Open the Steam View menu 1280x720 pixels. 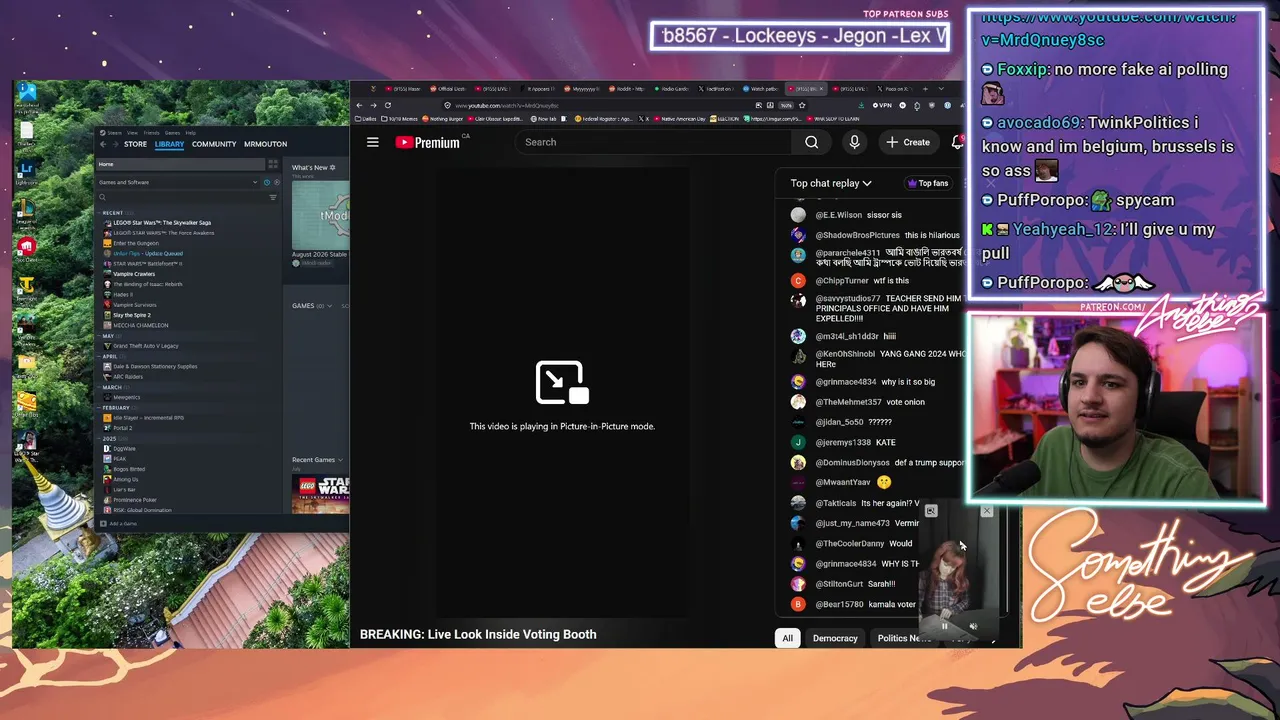[x=133, y=132]
